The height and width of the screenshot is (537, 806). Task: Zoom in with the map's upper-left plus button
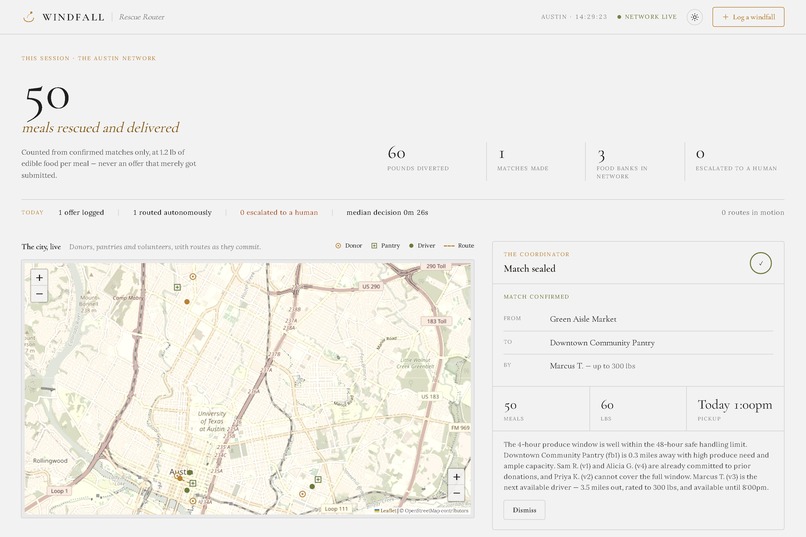pos(39,277)
